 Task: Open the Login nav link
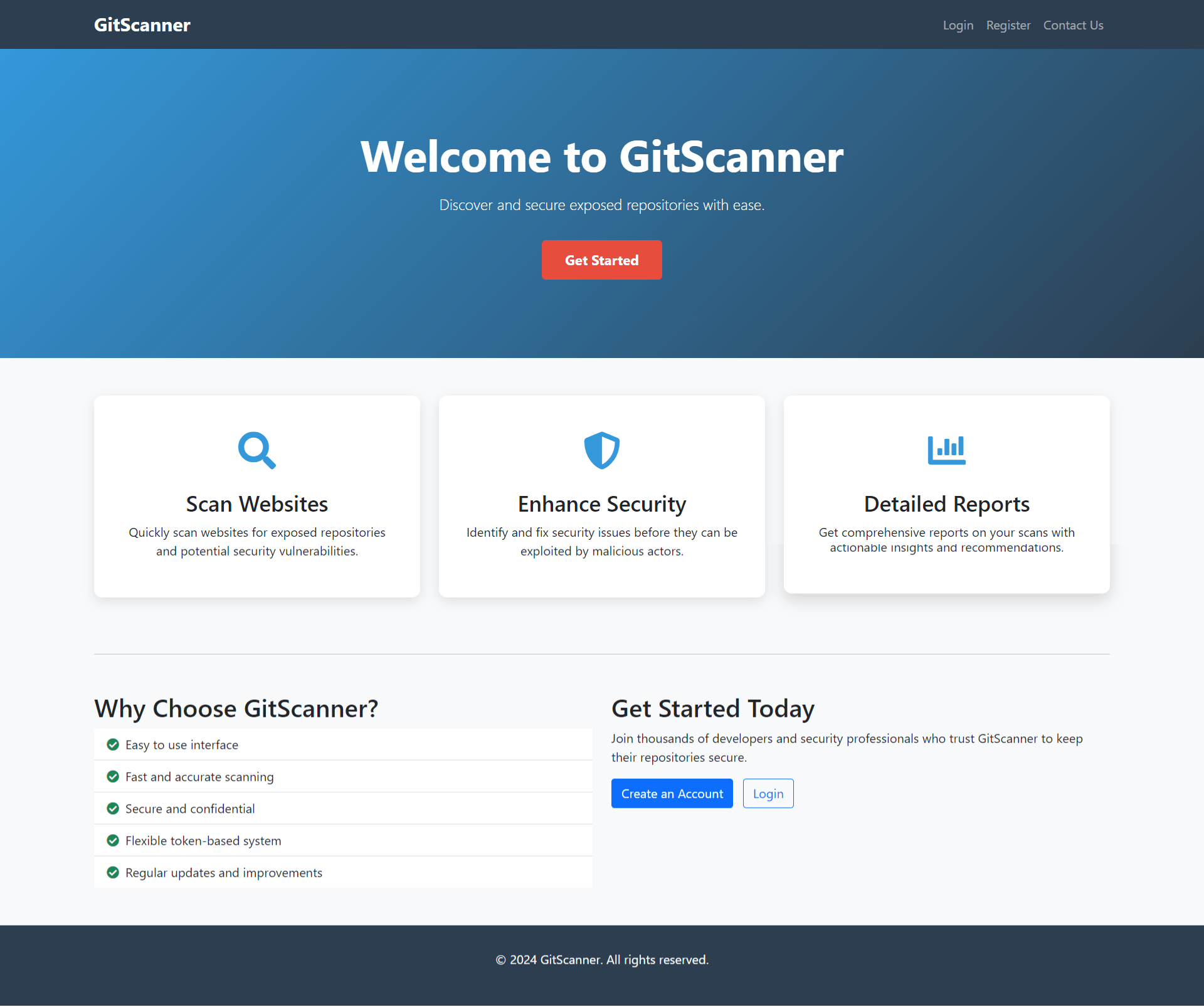[958, 25]
